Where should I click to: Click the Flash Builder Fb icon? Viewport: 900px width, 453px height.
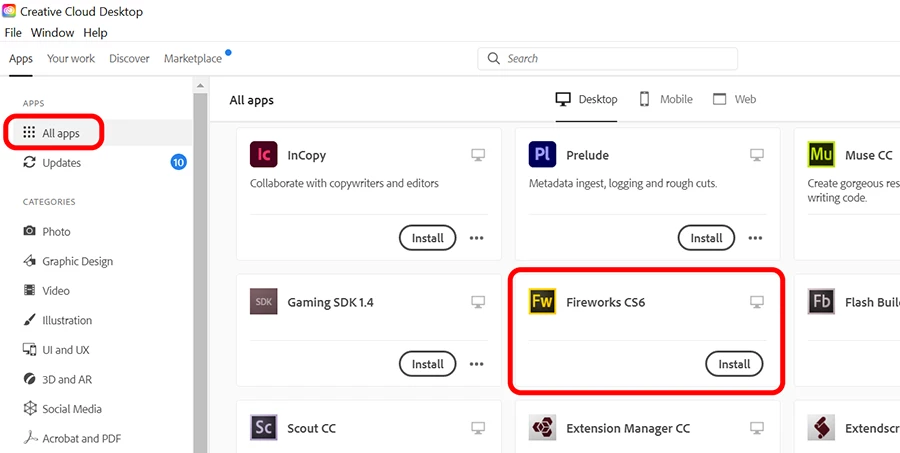tap(821, 301)
